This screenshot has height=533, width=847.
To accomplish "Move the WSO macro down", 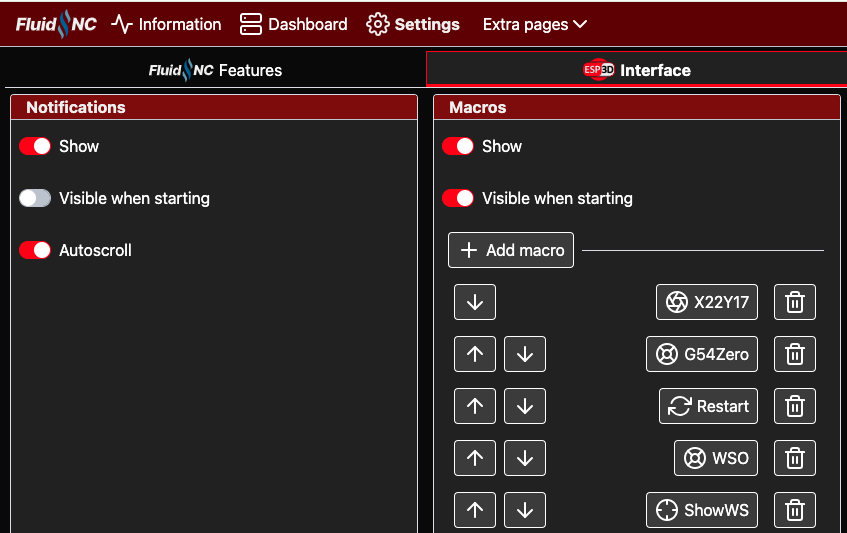I will [x=525, y=458].
